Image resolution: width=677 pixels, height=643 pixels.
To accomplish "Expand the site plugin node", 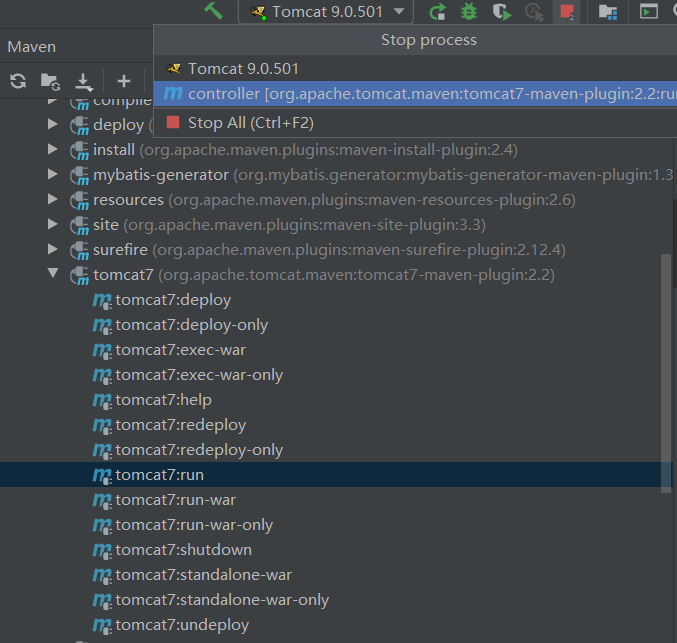I will click(53, 224).
